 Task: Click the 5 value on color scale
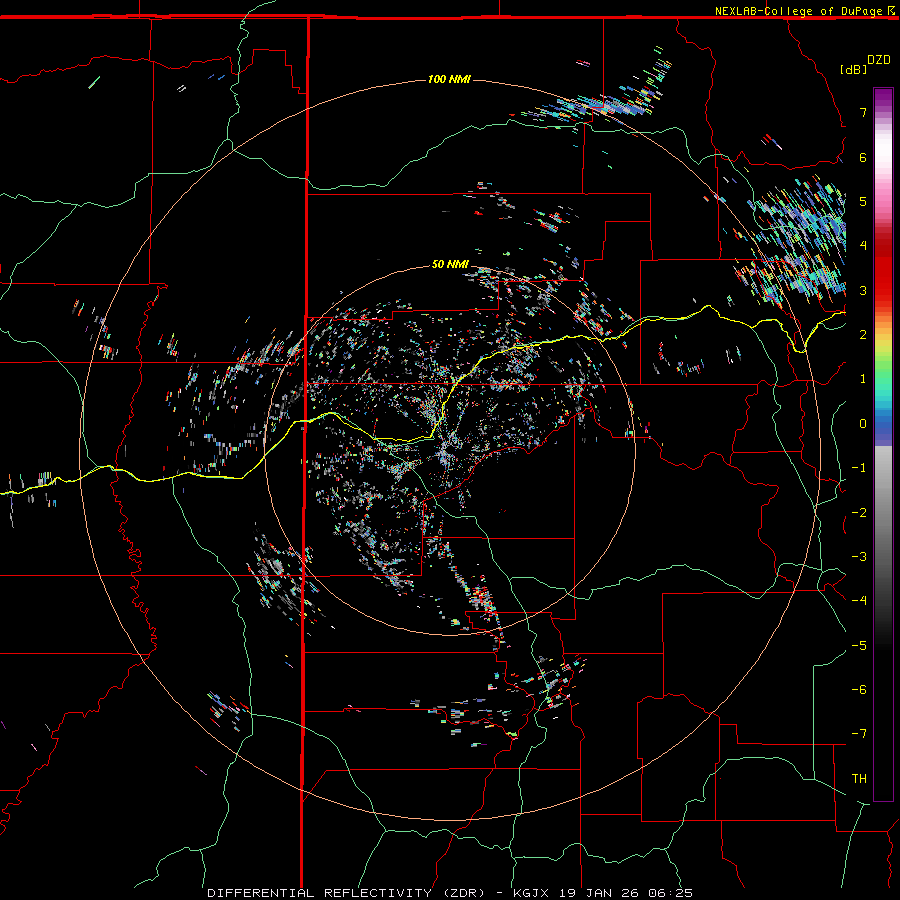pos(863,201)
